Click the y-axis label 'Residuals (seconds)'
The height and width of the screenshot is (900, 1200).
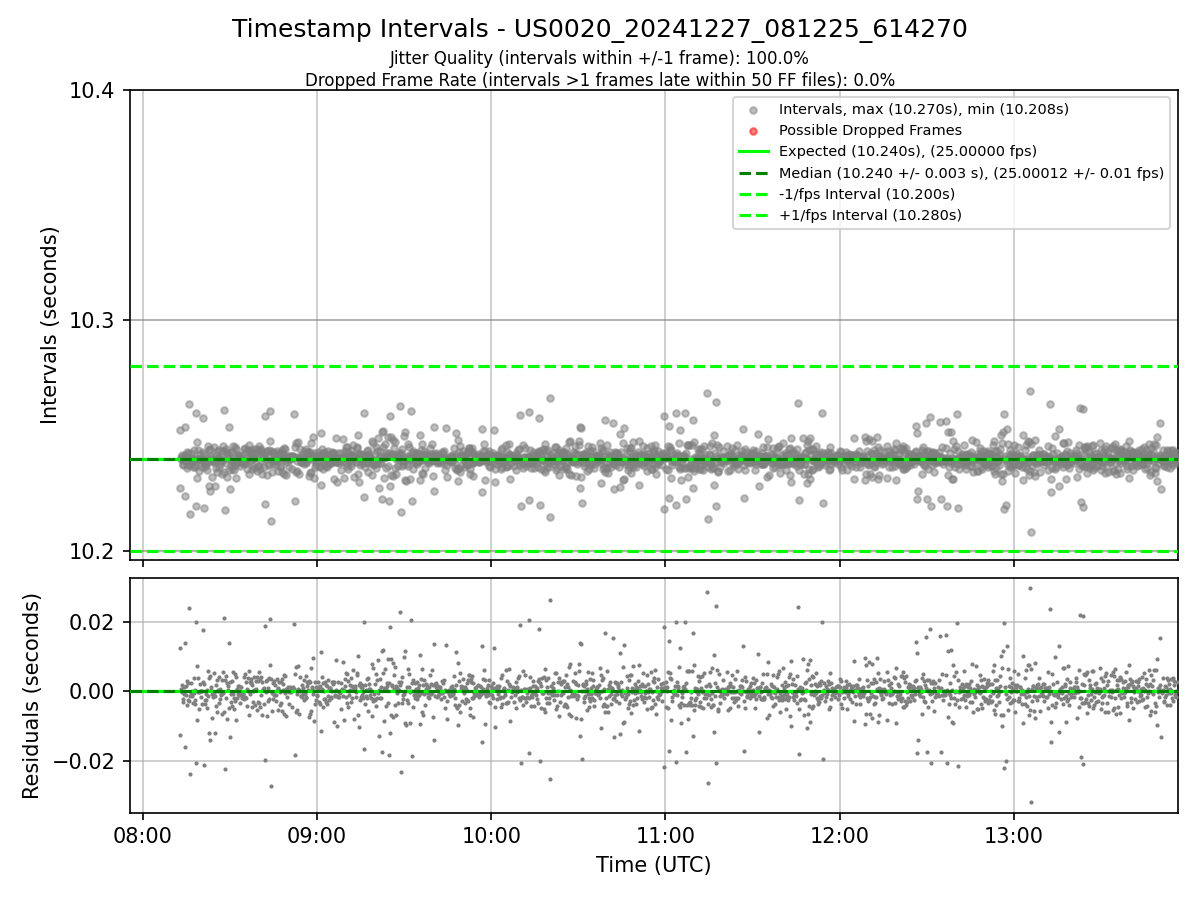click(x=32, y=696)
